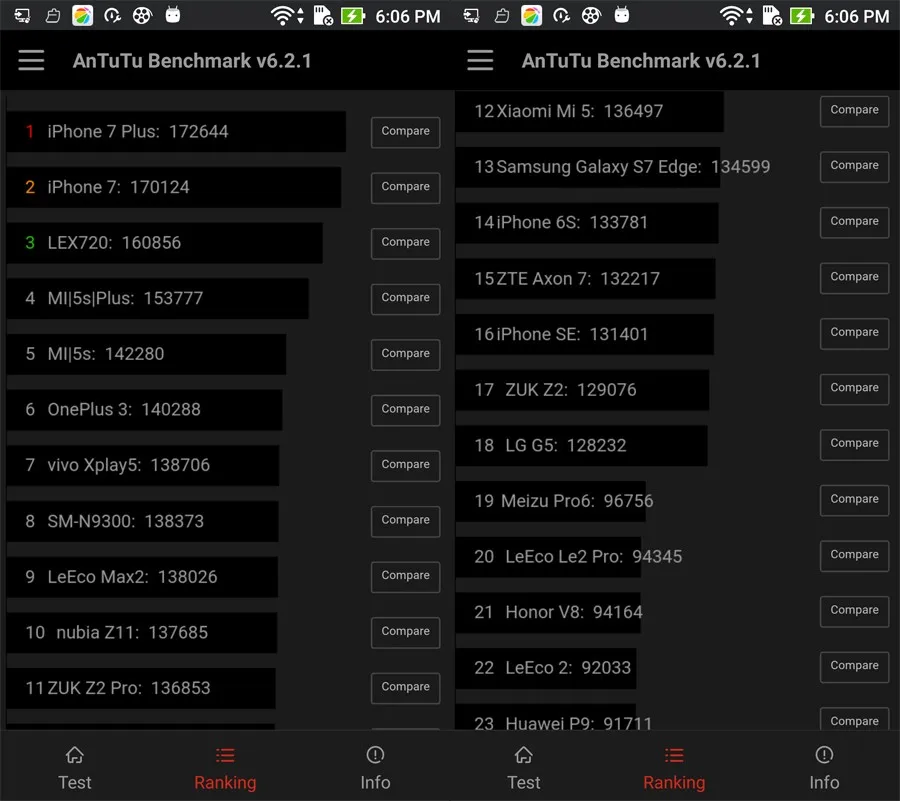Image resolution: width=900 pixels, height=801 pixels.
Task: Tap Info tab in right screen
Action: (824, 769)
